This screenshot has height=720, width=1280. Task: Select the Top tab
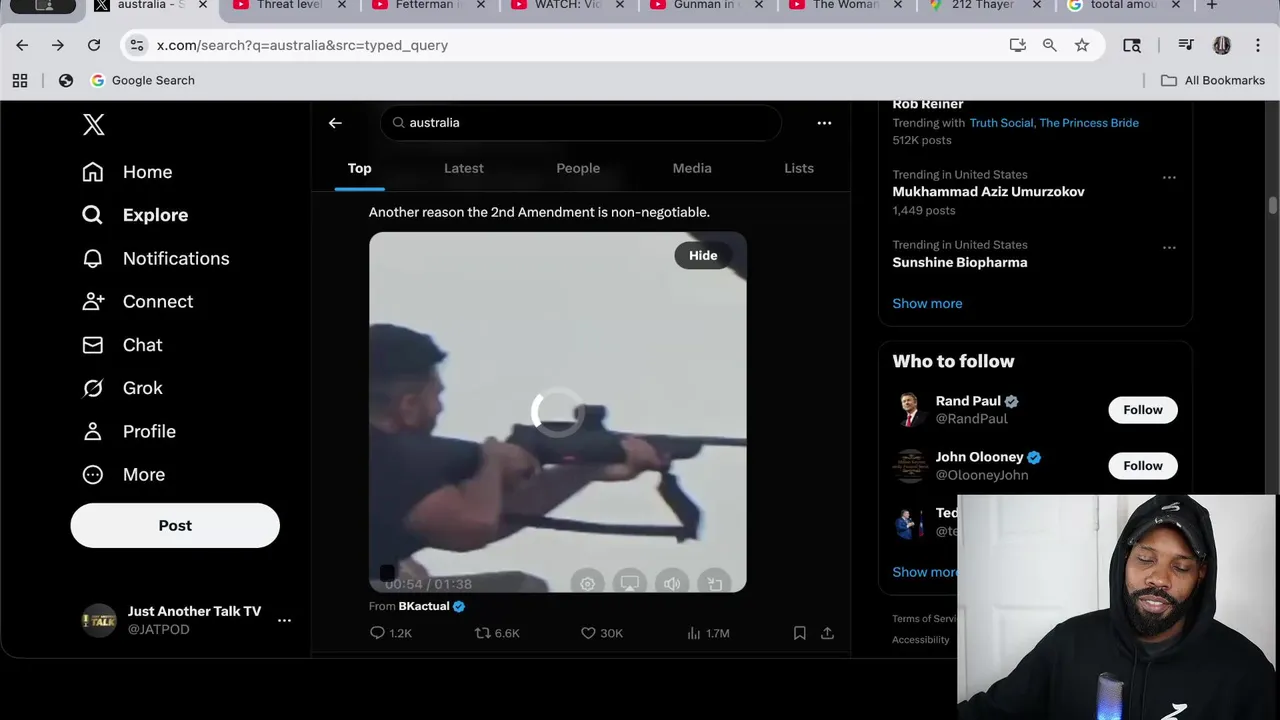pyautogui.click(x=359, y=168)
